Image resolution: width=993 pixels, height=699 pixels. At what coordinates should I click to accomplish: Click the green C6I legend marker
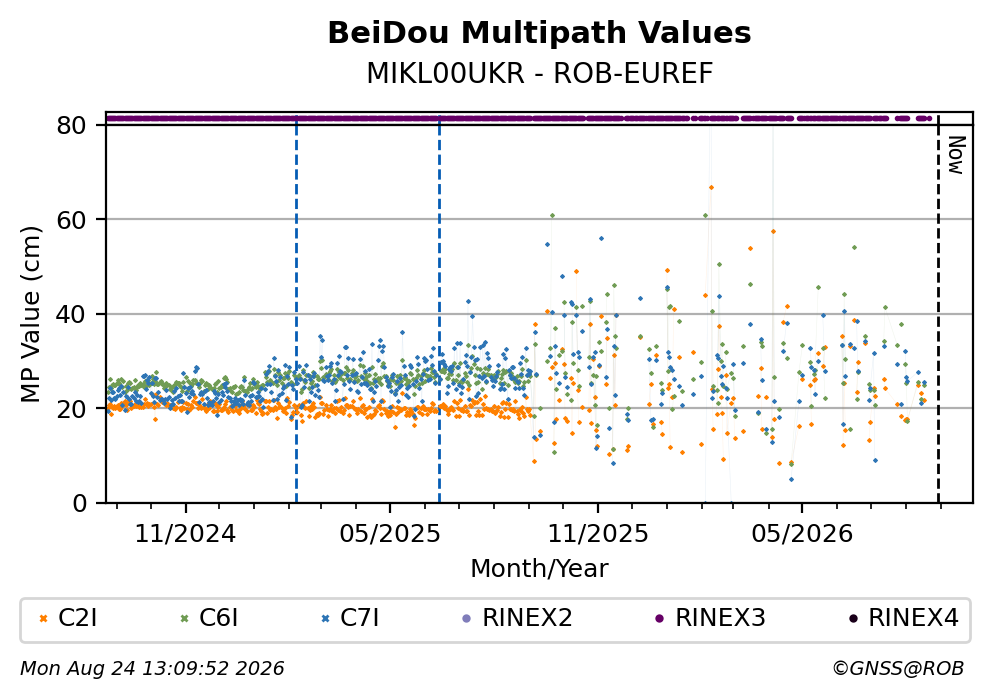pos(184,619)
